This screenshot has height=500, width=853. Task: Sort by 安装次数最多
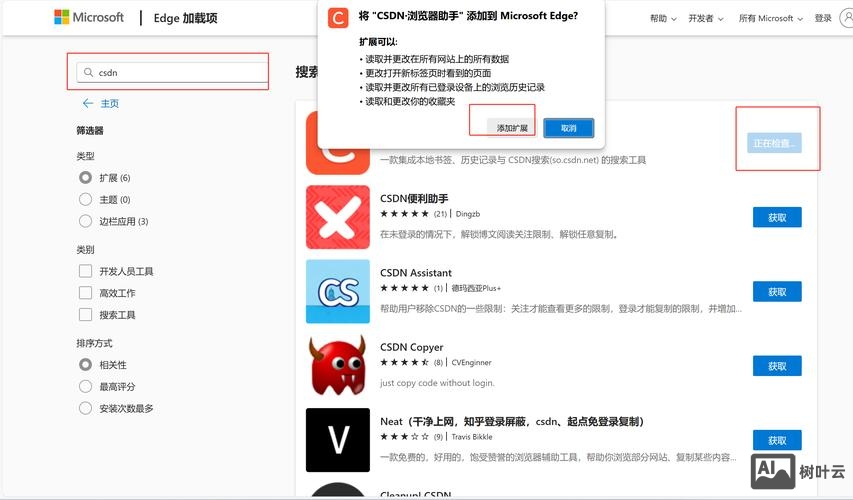click(x=85, y=408)
